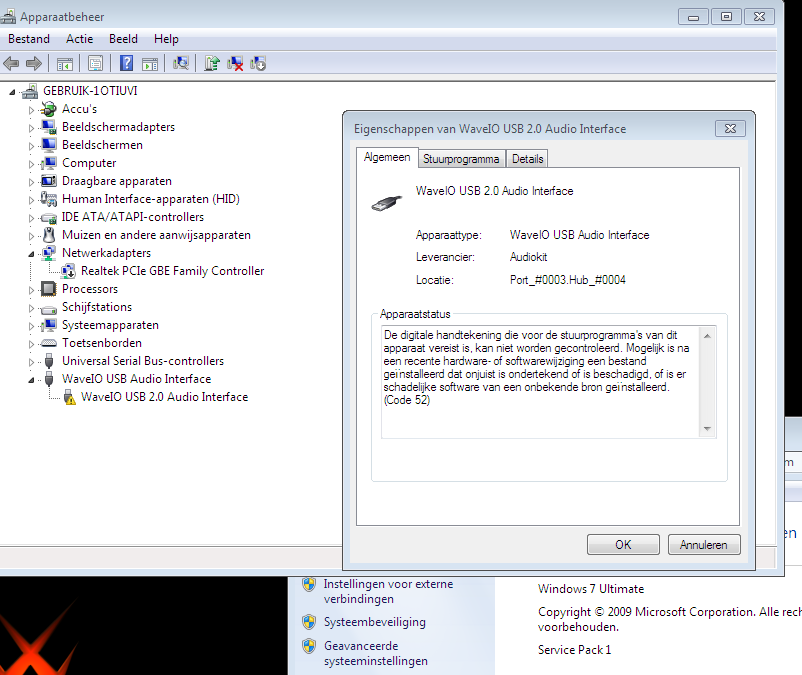Open Geavanceerde systeeminstellingen link
The width and height of the screenshot is (802, 675).
pos(375,653)
